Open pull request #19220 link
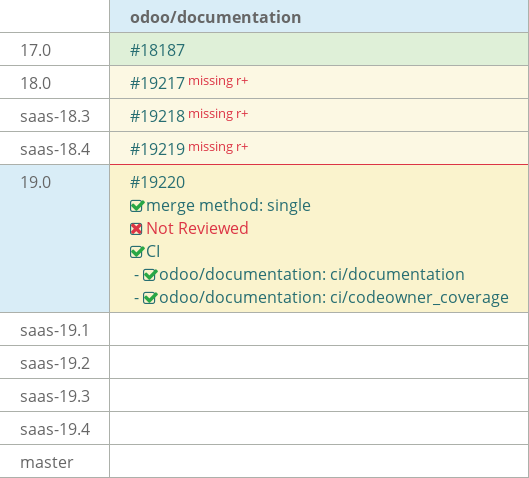The image size is (529, 478). tap(157, 182)
